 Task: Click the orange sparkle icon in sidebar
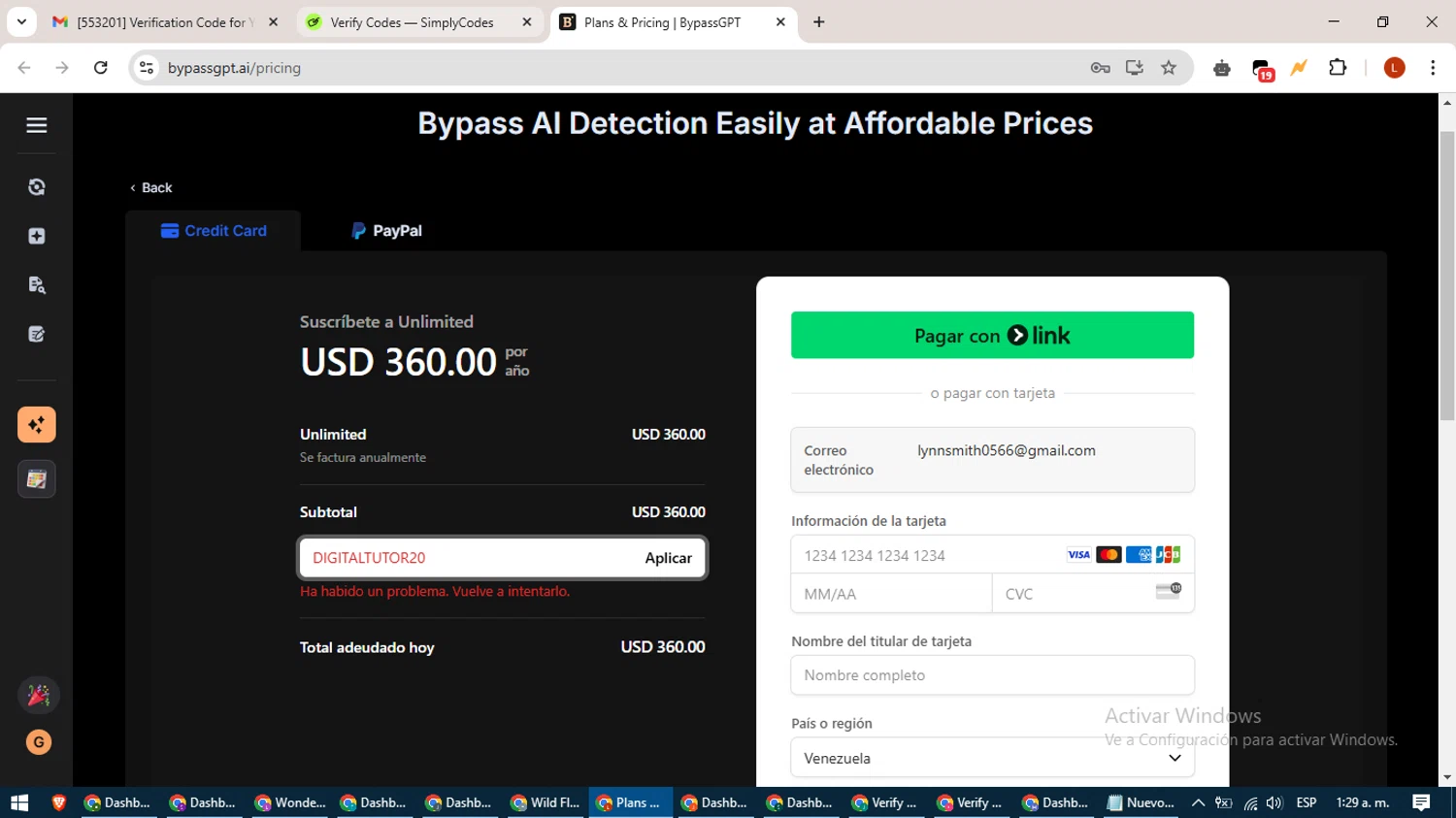coord(37,424)
